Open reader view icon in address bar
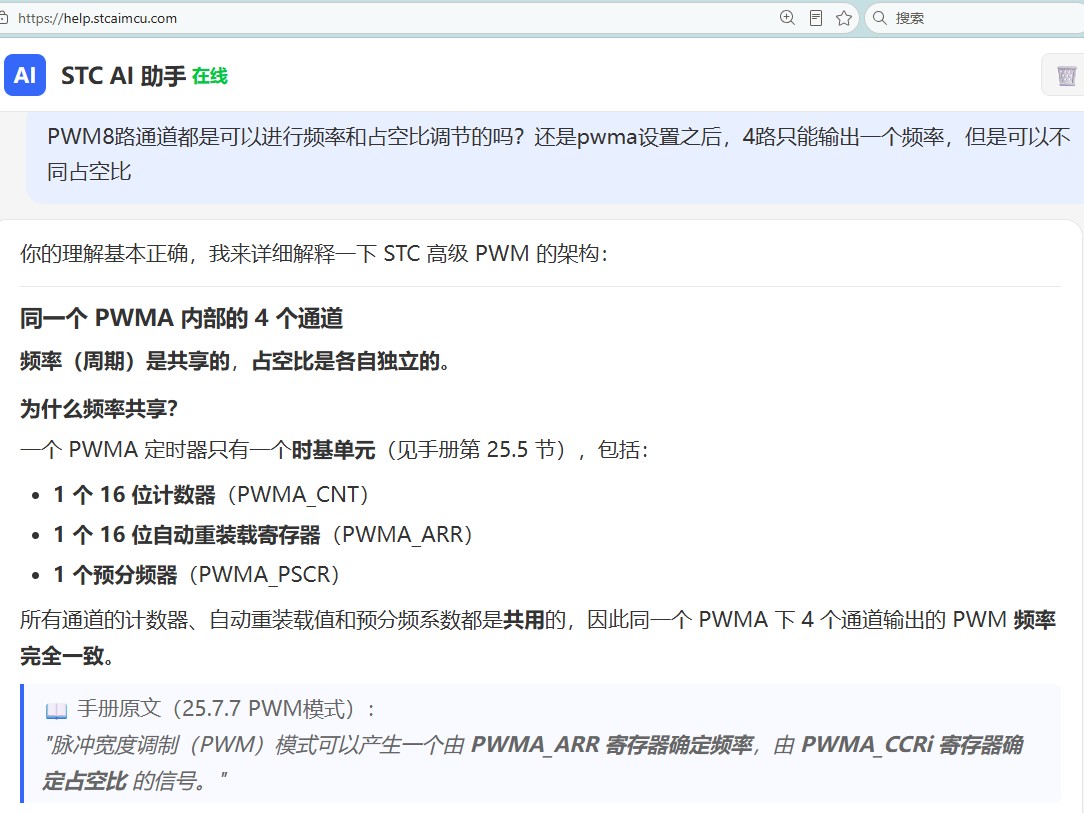Screen dimensions: 1084x813 point(816,18)
